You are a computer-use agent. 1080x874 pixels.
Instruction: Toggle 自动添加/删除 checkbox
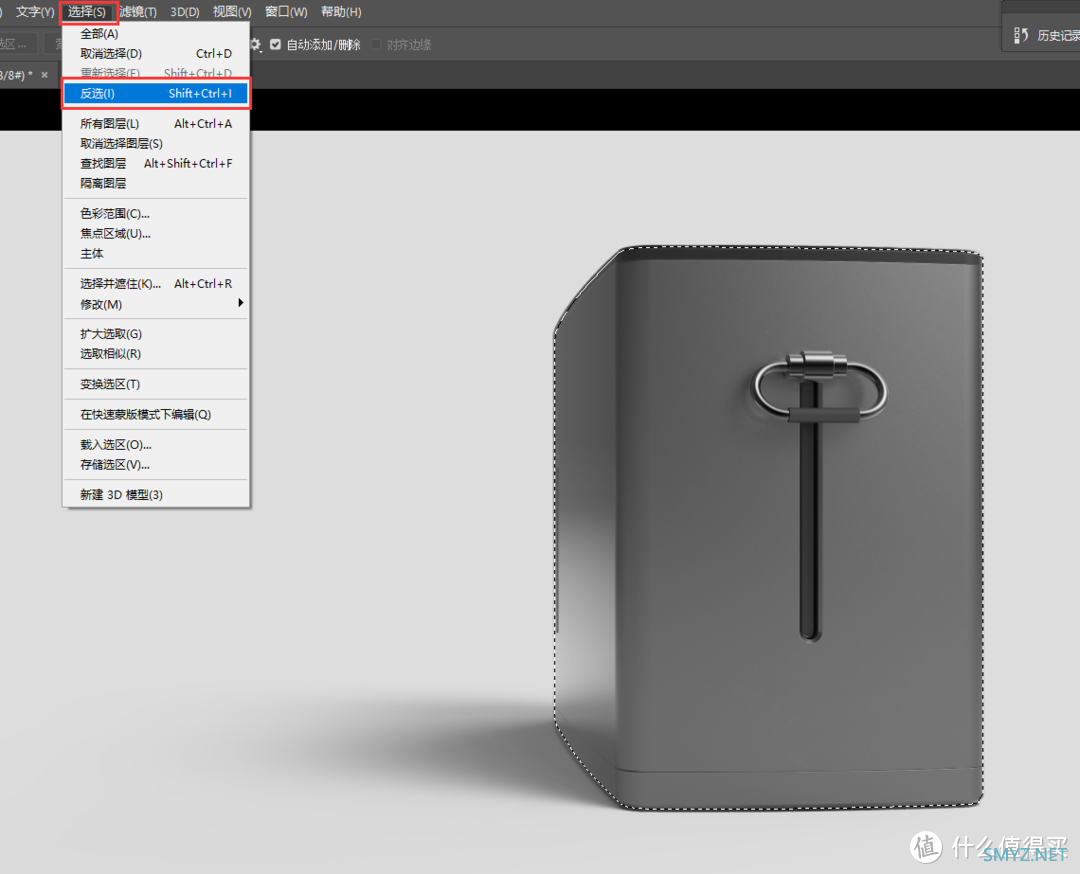point(276,45)
